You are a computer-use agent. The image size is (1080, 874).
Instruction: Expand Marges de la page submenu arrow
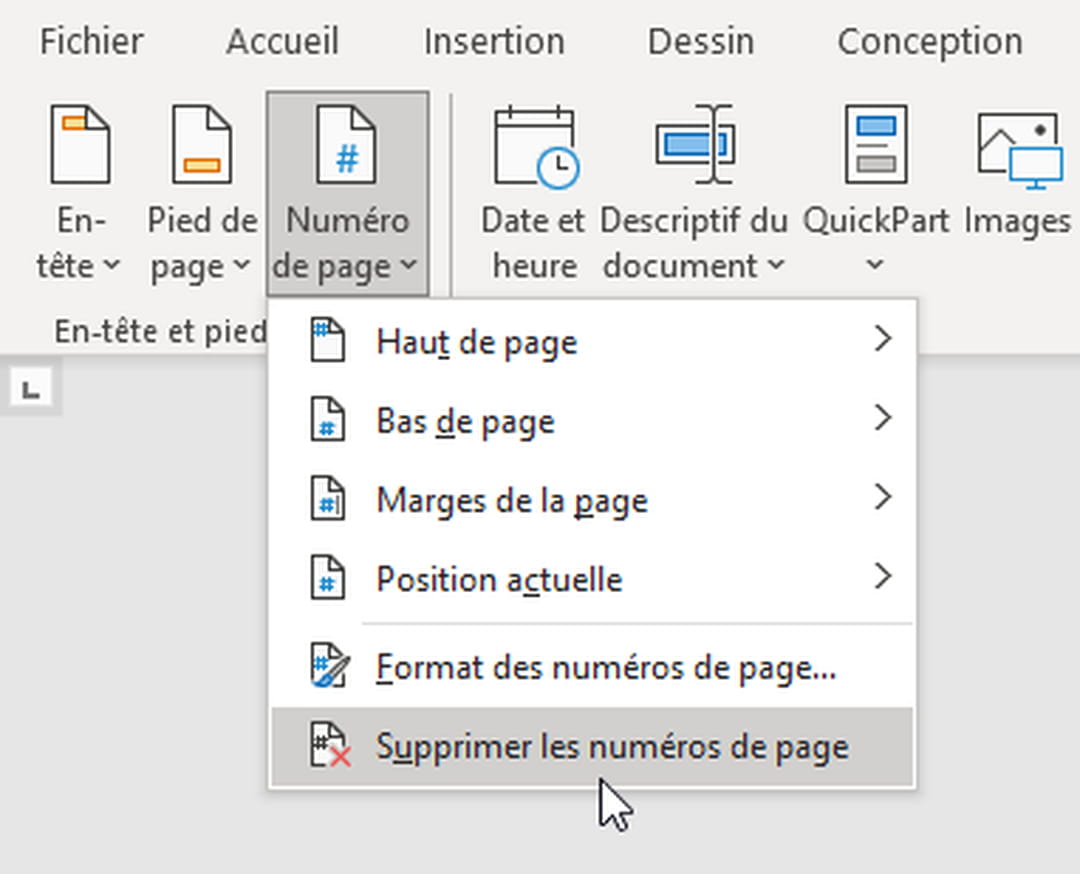[x=882, y=497]
